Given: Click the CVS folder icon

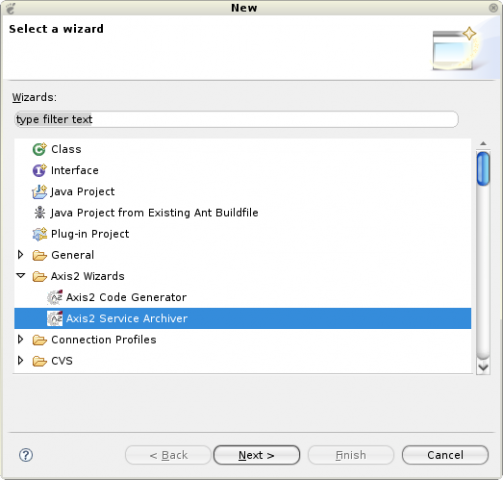Looking at the screenshot, I should coord(40,361).
